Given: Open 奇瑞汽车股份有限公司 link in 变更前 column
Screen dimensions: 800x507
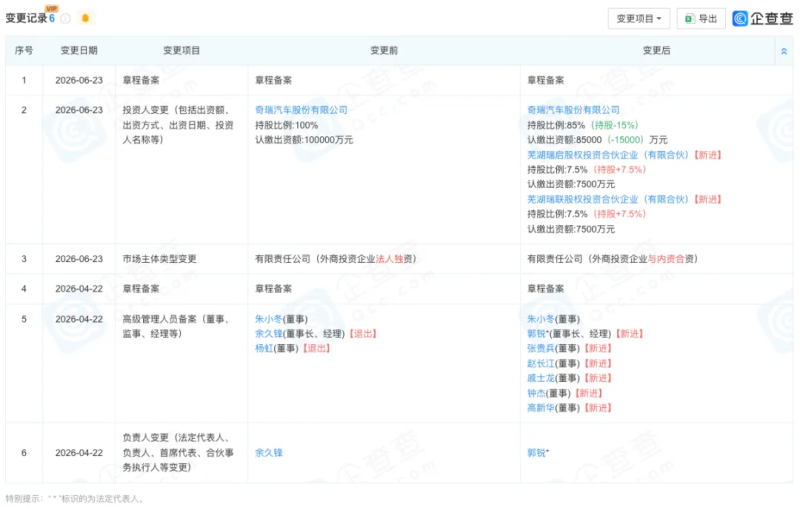Looking at the screenshot, I should tap(301, 110).
